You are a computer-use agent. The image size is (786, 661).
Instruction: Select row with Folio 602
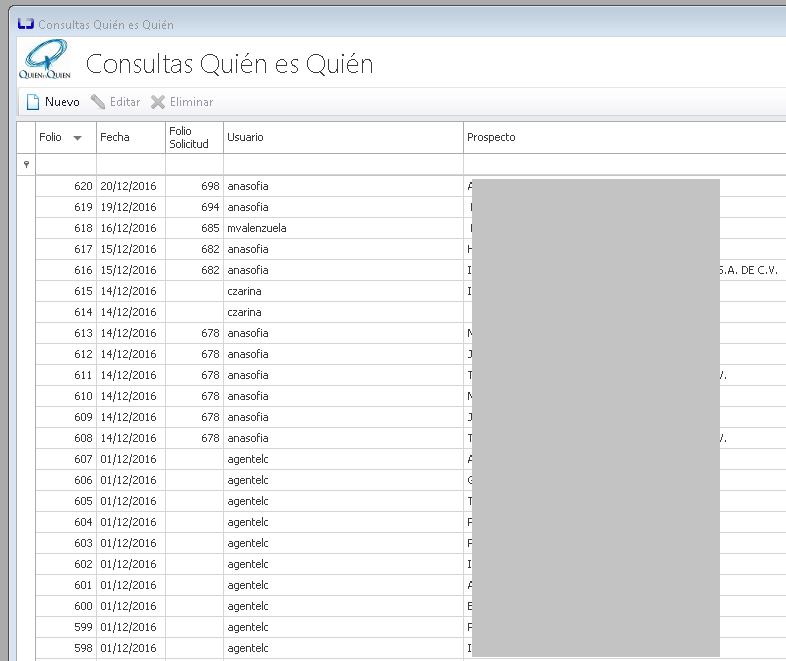tap(411, 564)
